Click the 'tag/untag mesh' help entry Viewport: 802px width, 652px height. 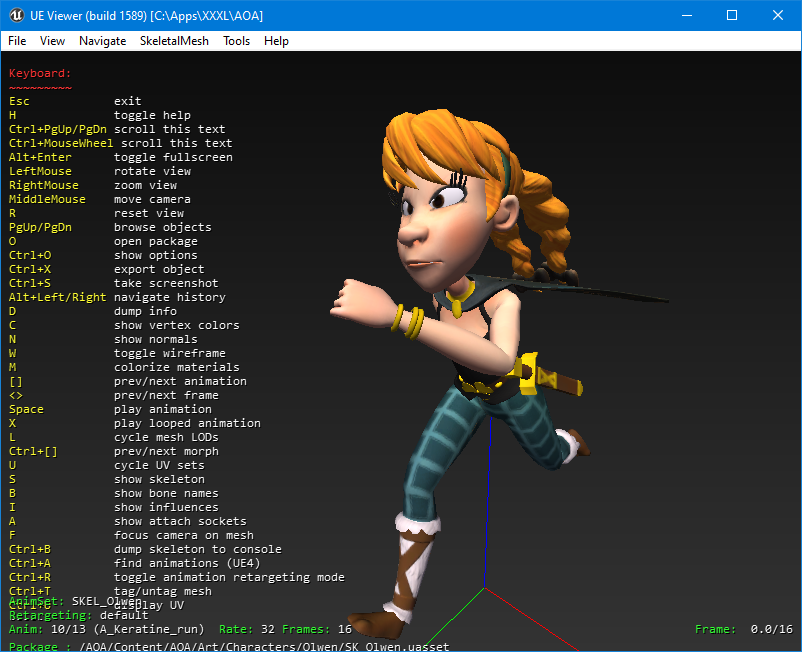163,591
